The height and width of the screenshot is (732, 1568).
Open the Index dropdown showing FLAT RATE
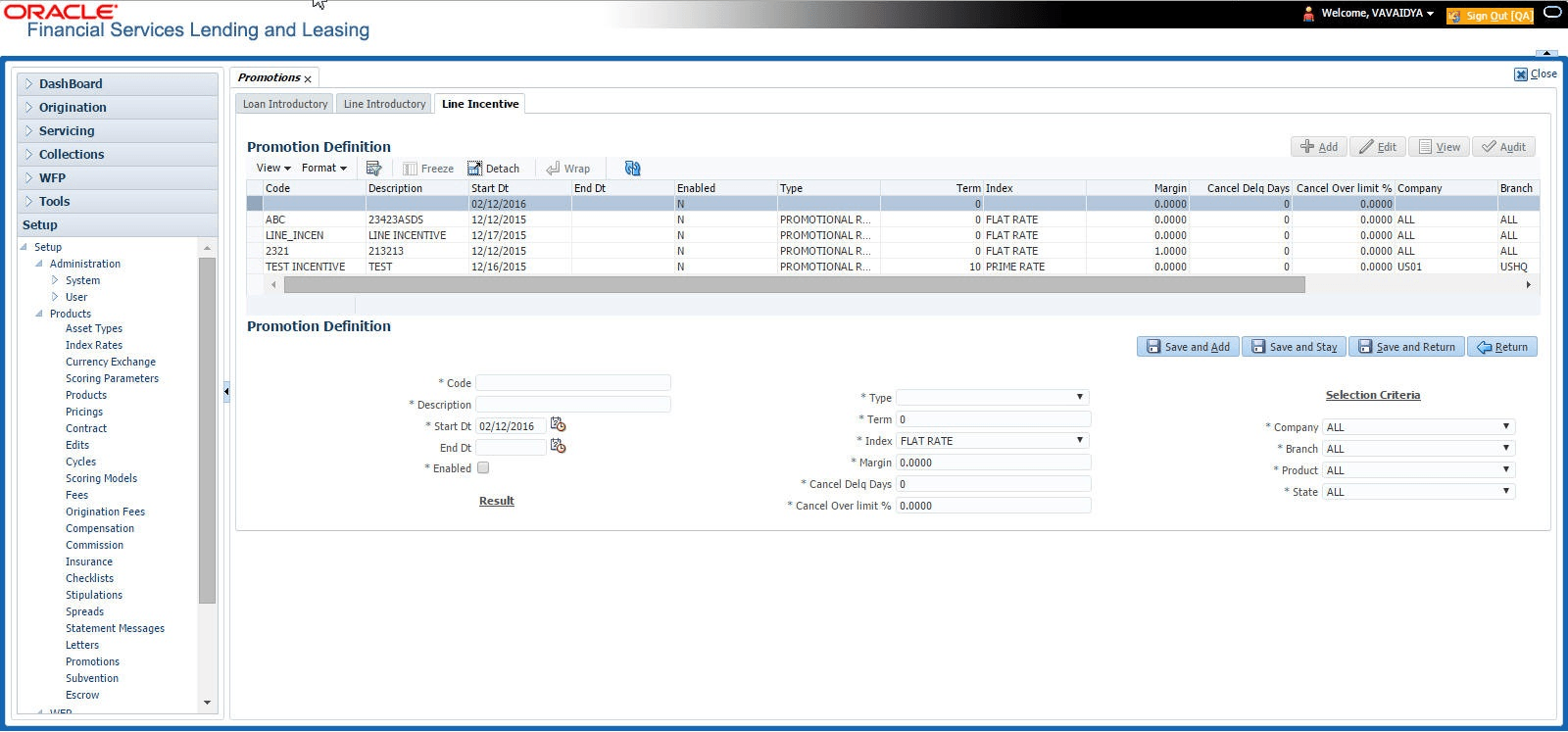click(993, 441)
